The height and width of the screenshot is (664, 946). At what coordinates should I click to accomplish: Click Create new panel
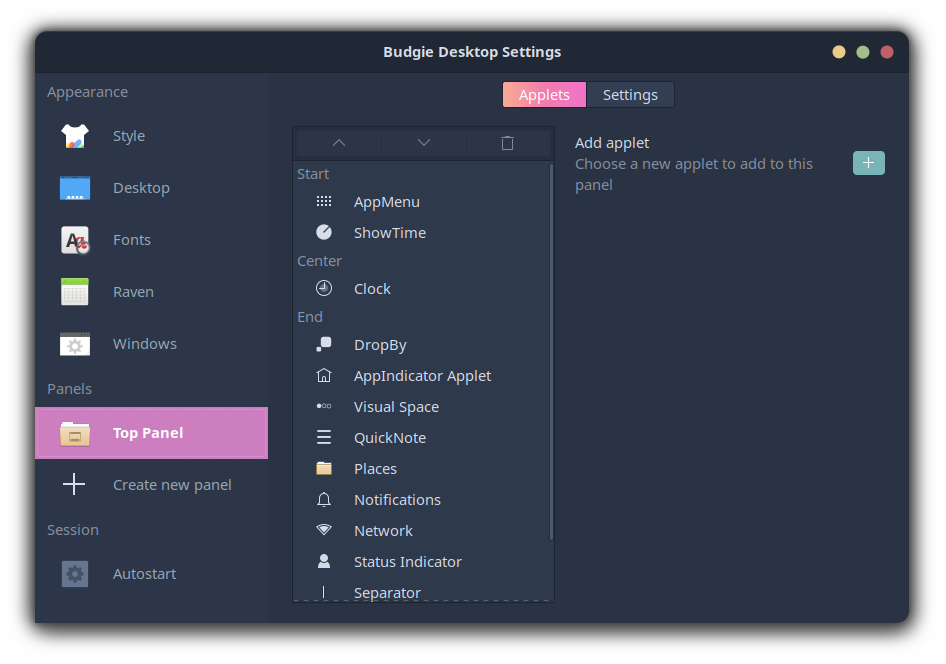pos(172,485)
